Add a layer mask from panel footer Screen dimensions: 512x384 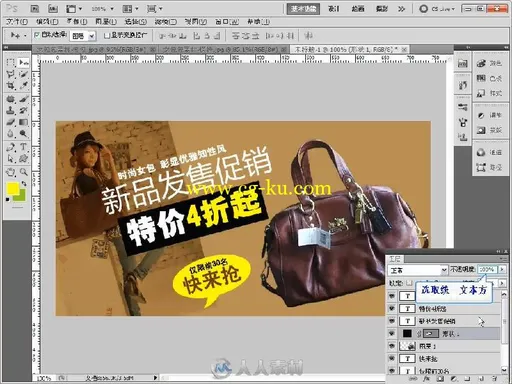pos(440,379)
